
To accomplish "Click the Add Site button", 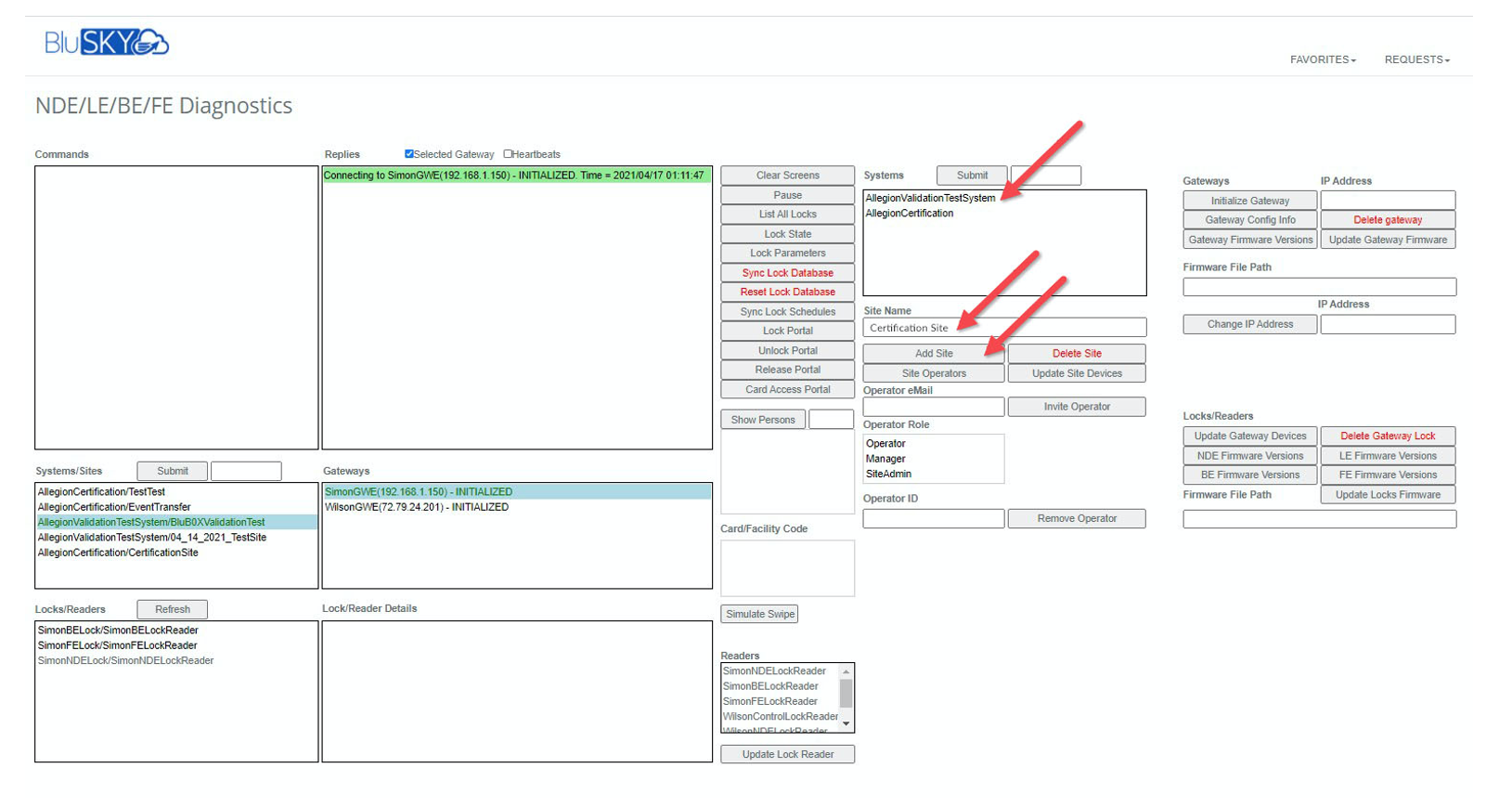I will (933, 354).
